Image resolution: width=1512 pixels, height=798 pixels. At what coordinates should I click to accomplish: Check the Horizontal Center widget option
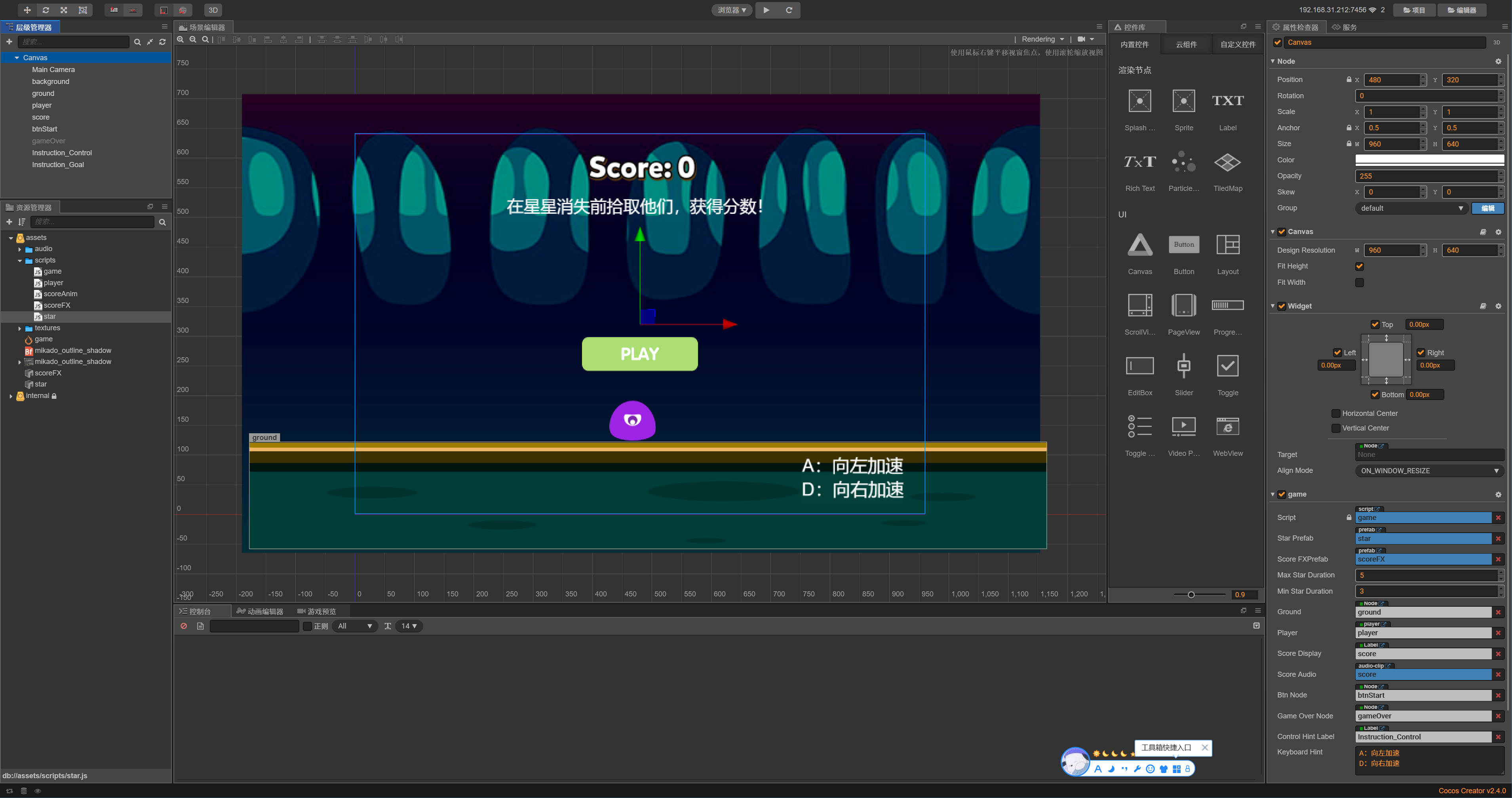click(1335, 413)
